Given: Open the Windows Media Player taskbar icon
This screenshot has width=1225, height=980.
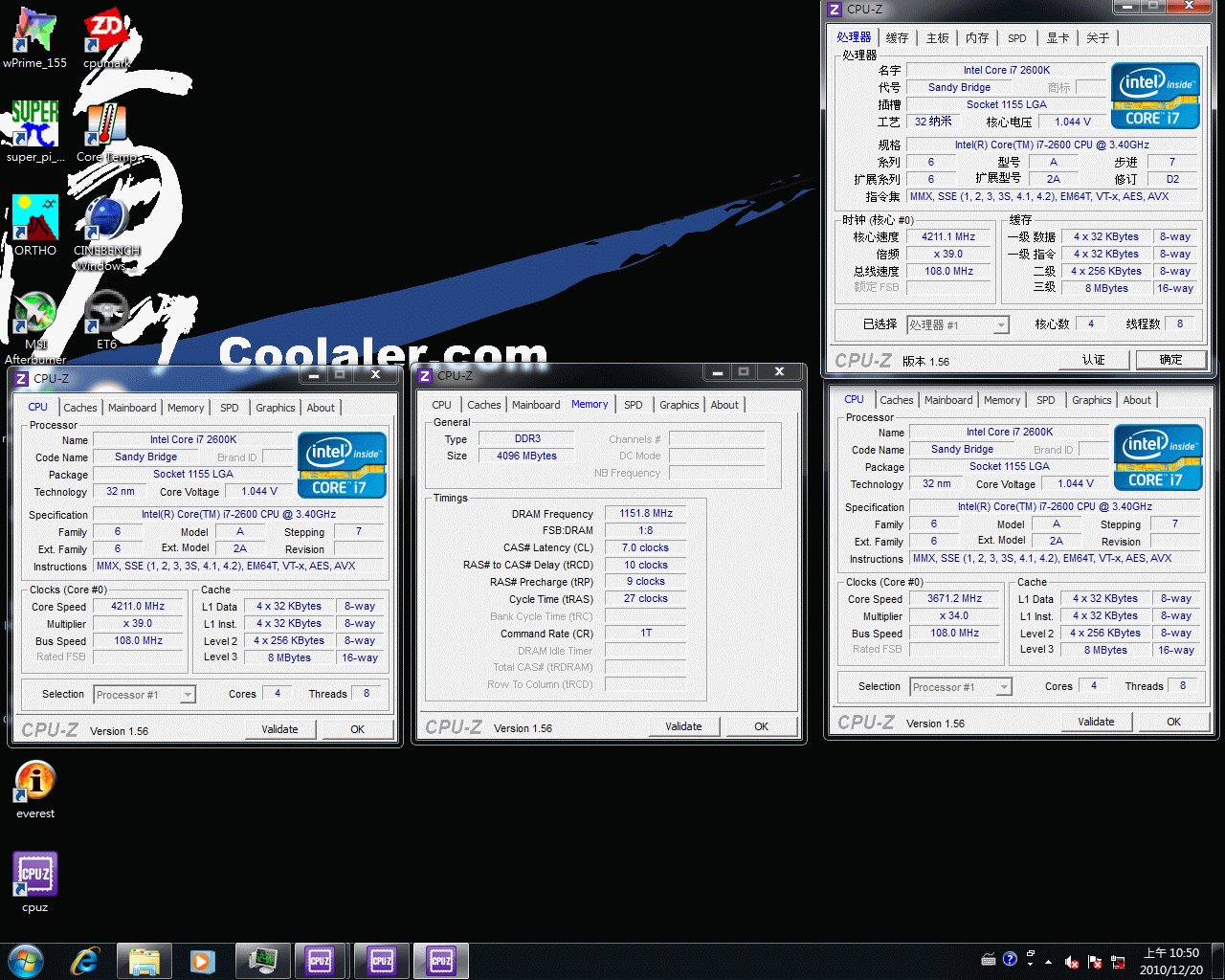Looking at the screenshot, I should tap(203, 961).
